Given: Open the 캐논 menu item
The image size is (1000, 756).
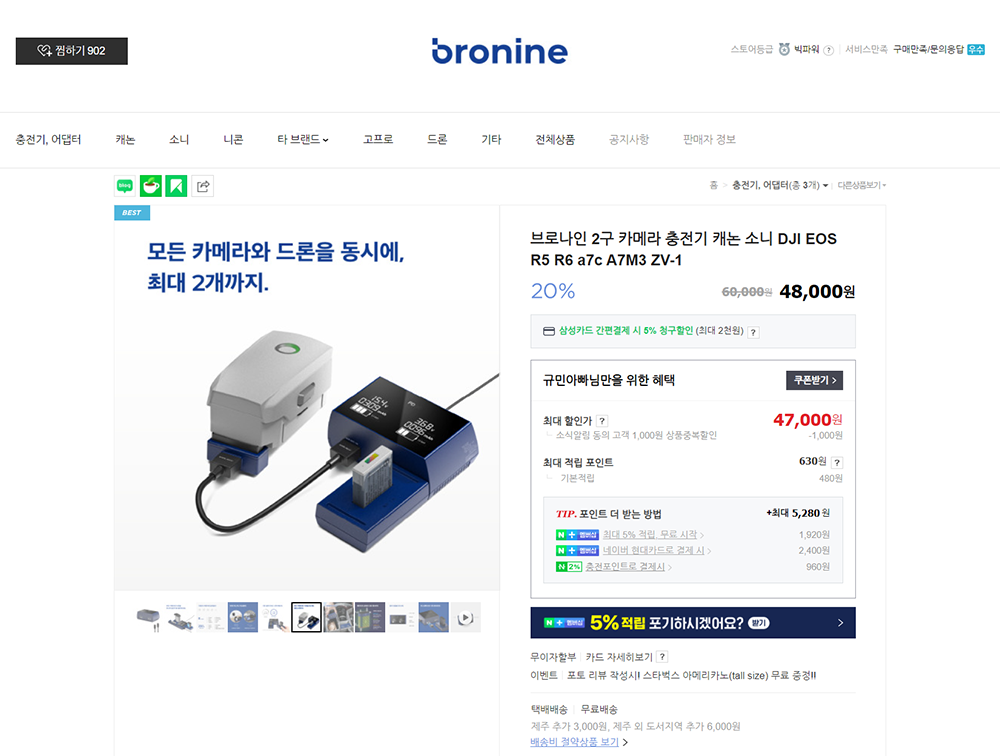Looking at the screenshot, I should pyautogui.click(x=125, y=139).
